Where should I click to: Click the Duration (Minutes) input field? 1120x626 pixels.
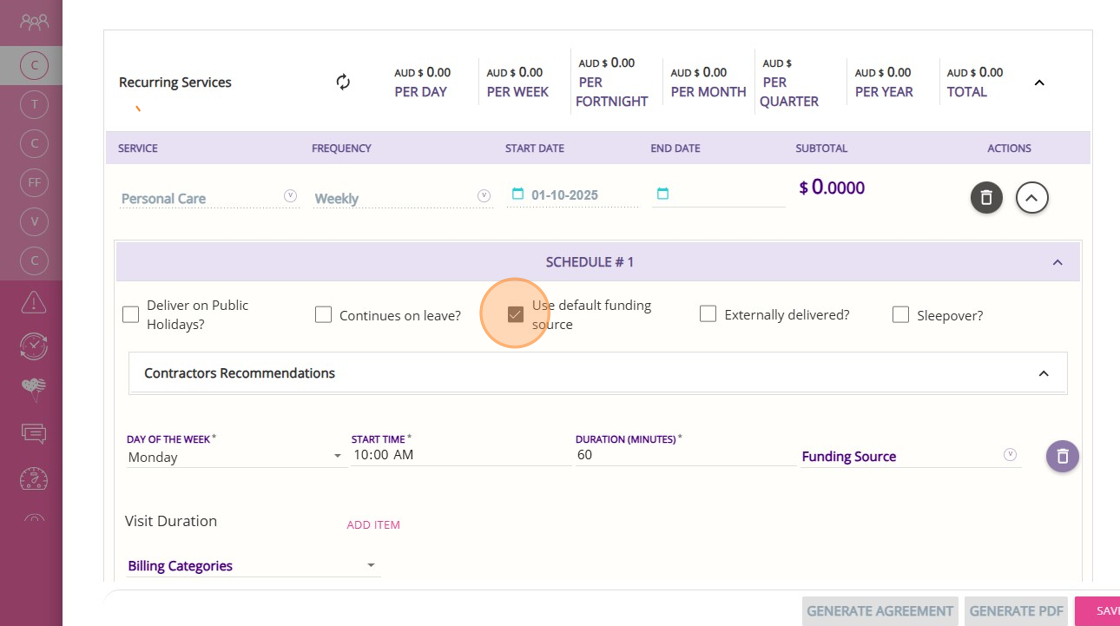(685, 455)
